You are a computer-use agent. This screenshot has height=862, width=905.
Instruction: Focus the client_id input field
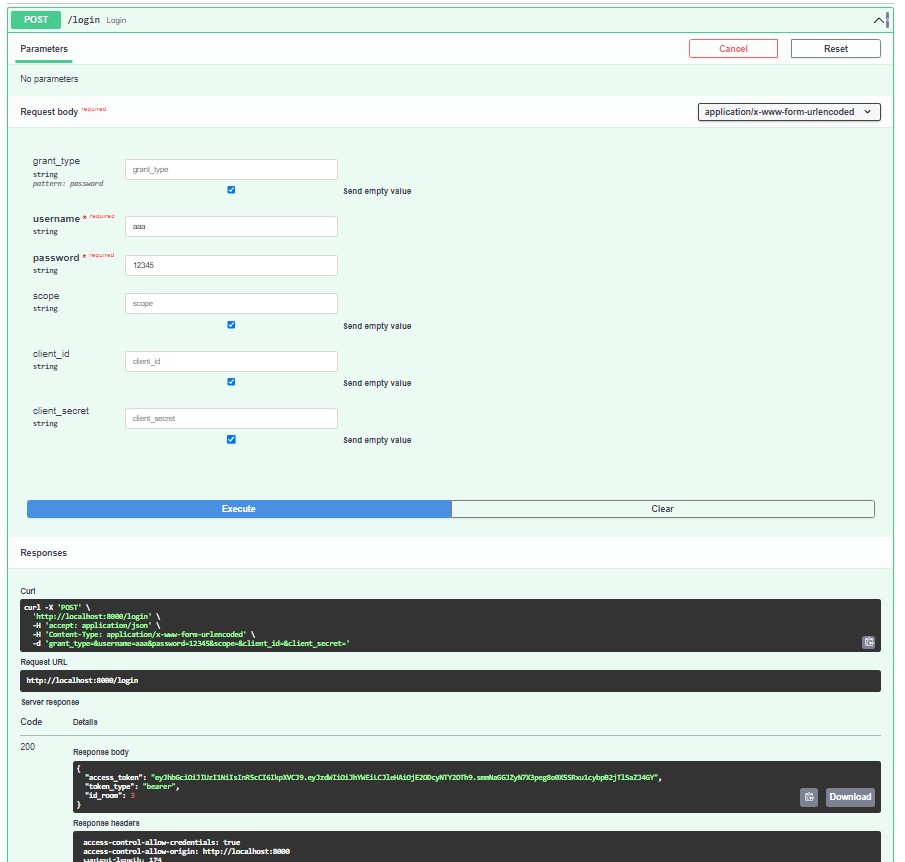231,361
